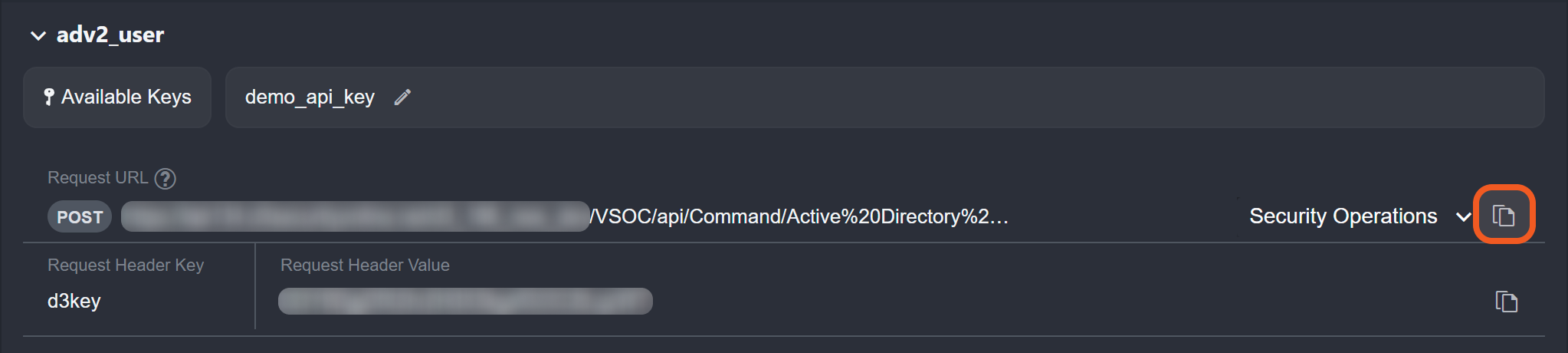The width and height of the screenshot is (1568, 353).
Task: Click the Available Keys button
Action: [117, 97]
